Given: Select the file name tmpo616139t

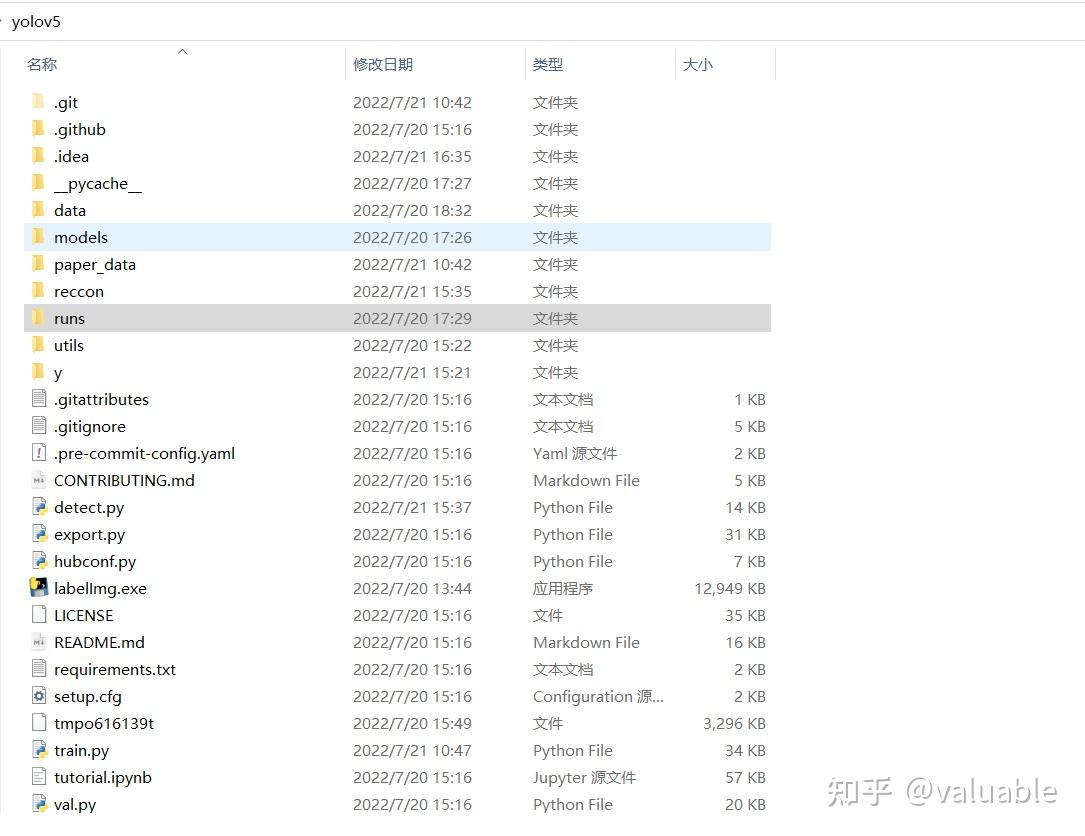Looking at the screenshot, I should [104, 723].
